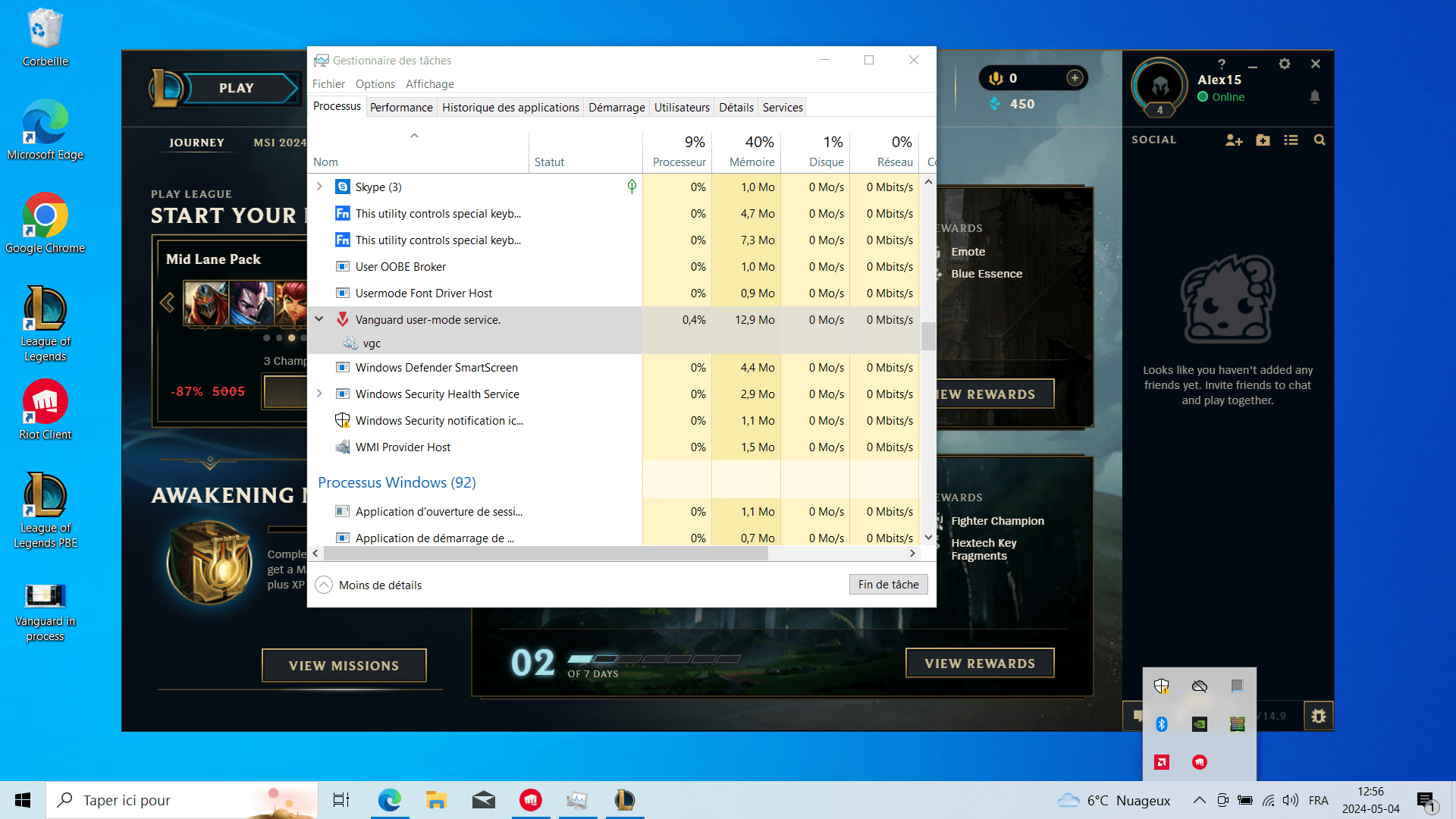
Task: Sort by Mémoire column header
Action: click(747, 152)
